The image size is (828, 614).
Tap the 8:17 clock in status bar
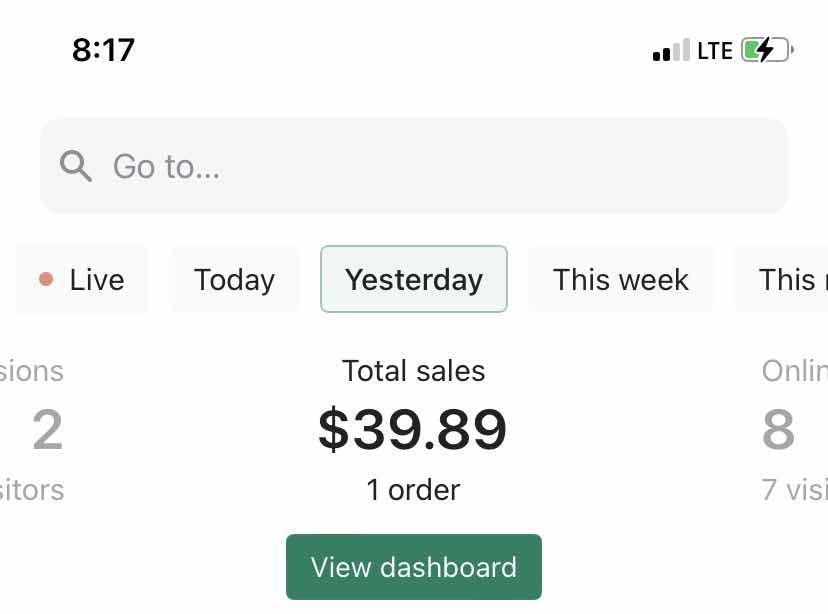[x=103, y=49]
